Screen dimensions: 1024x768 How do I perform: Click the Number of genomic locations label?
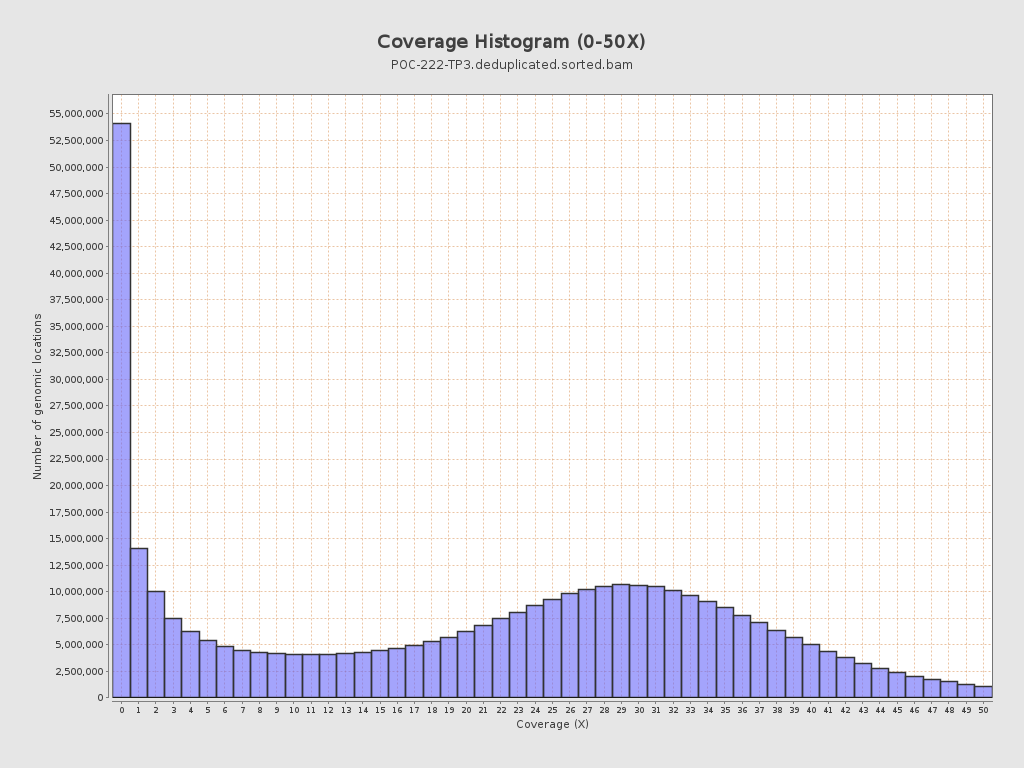pos(38,396)
